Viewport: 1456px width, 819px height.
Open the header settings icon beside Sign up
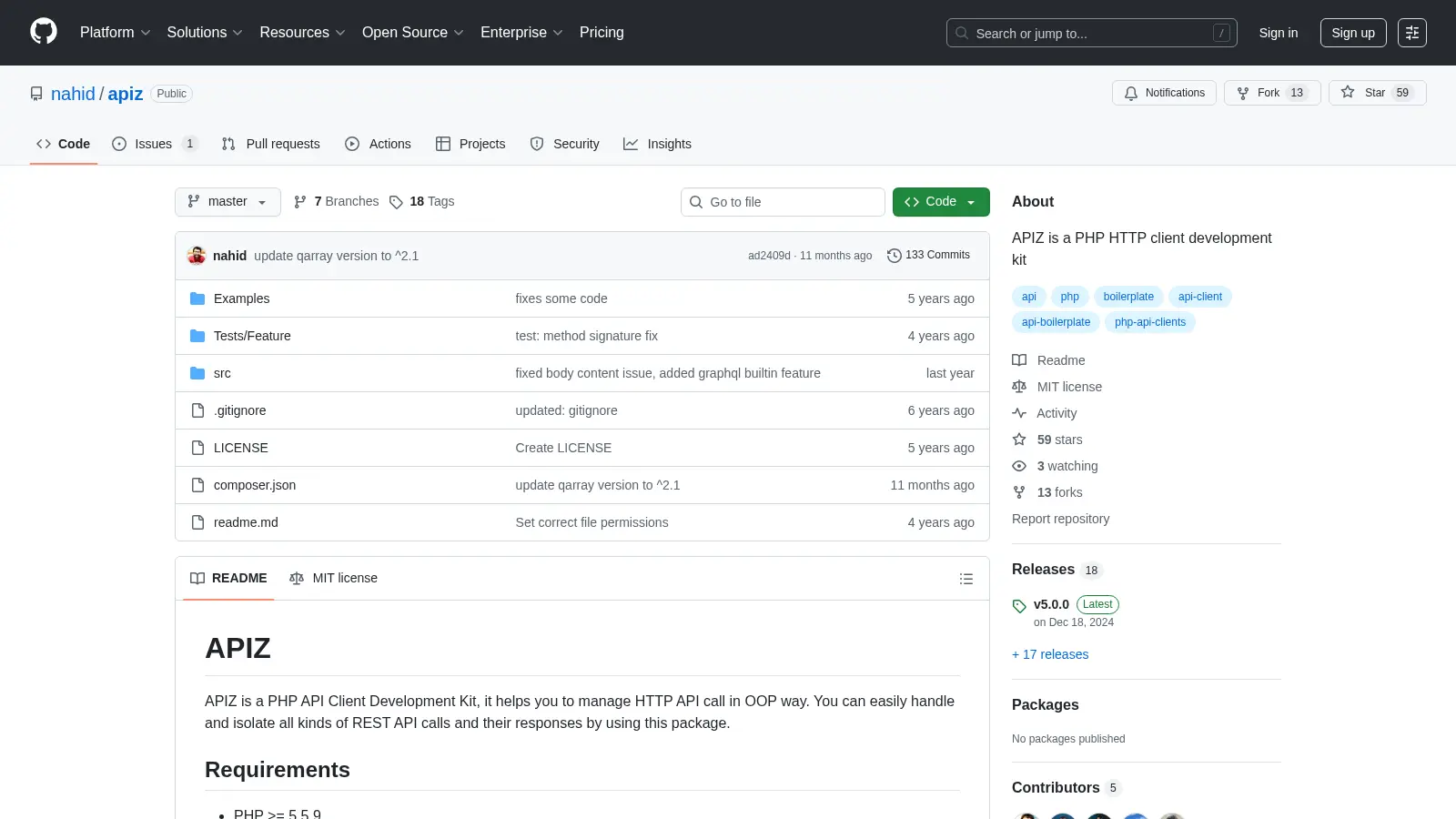1412,33
